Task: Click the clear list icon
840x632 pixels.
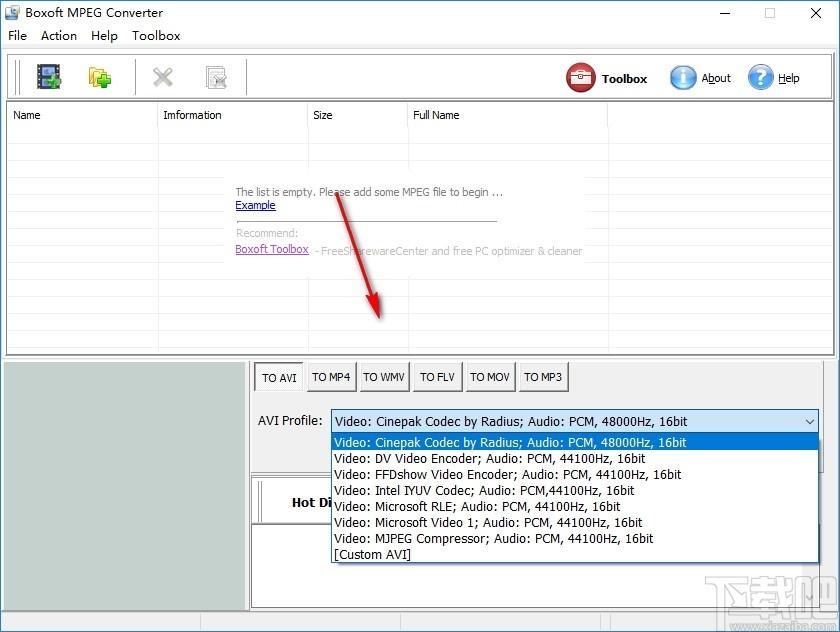Action: click(216, 78)
